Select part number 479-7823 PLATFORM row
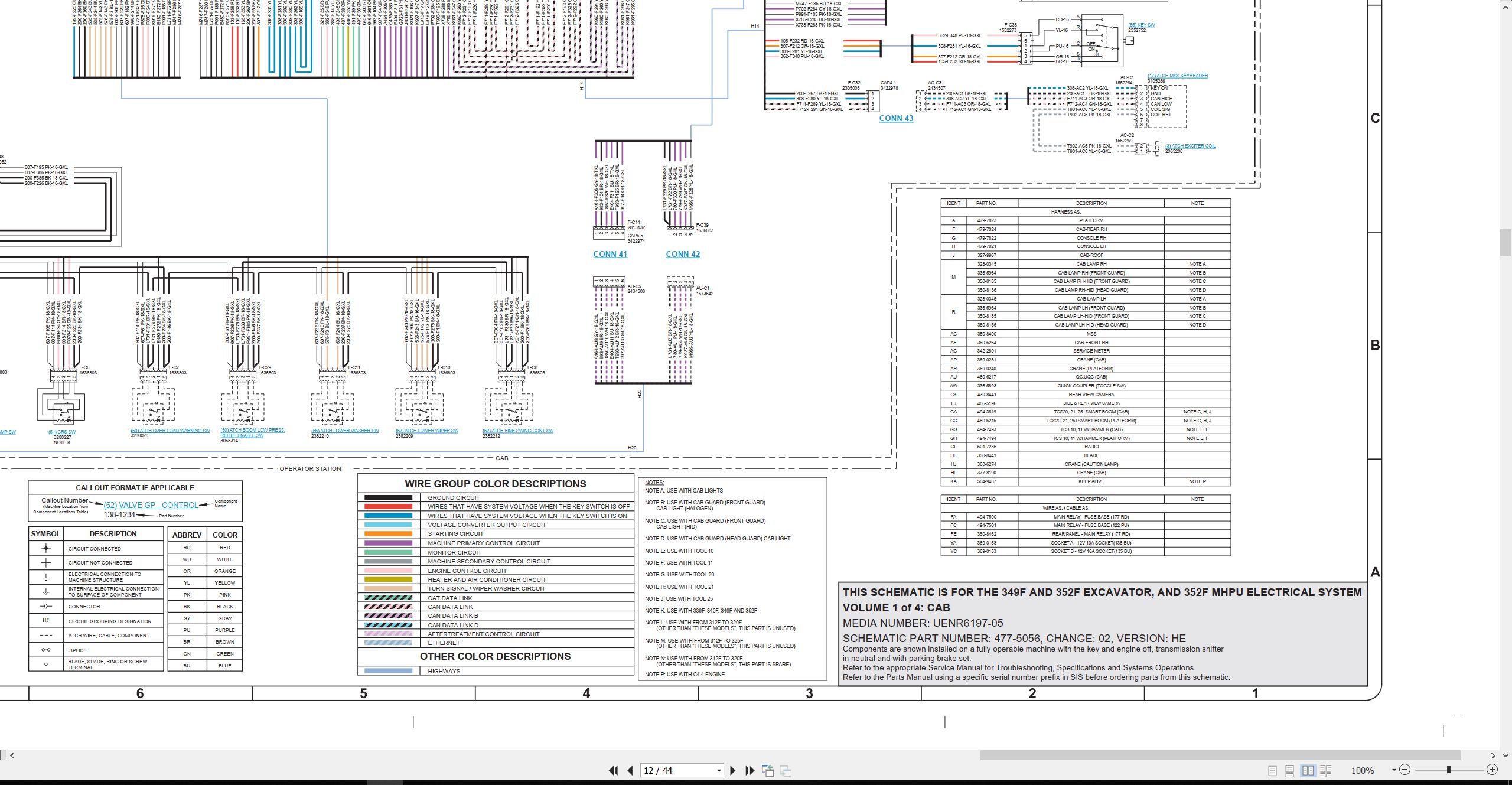This screenshot has height=785, width=1512. pos(1086,220)
